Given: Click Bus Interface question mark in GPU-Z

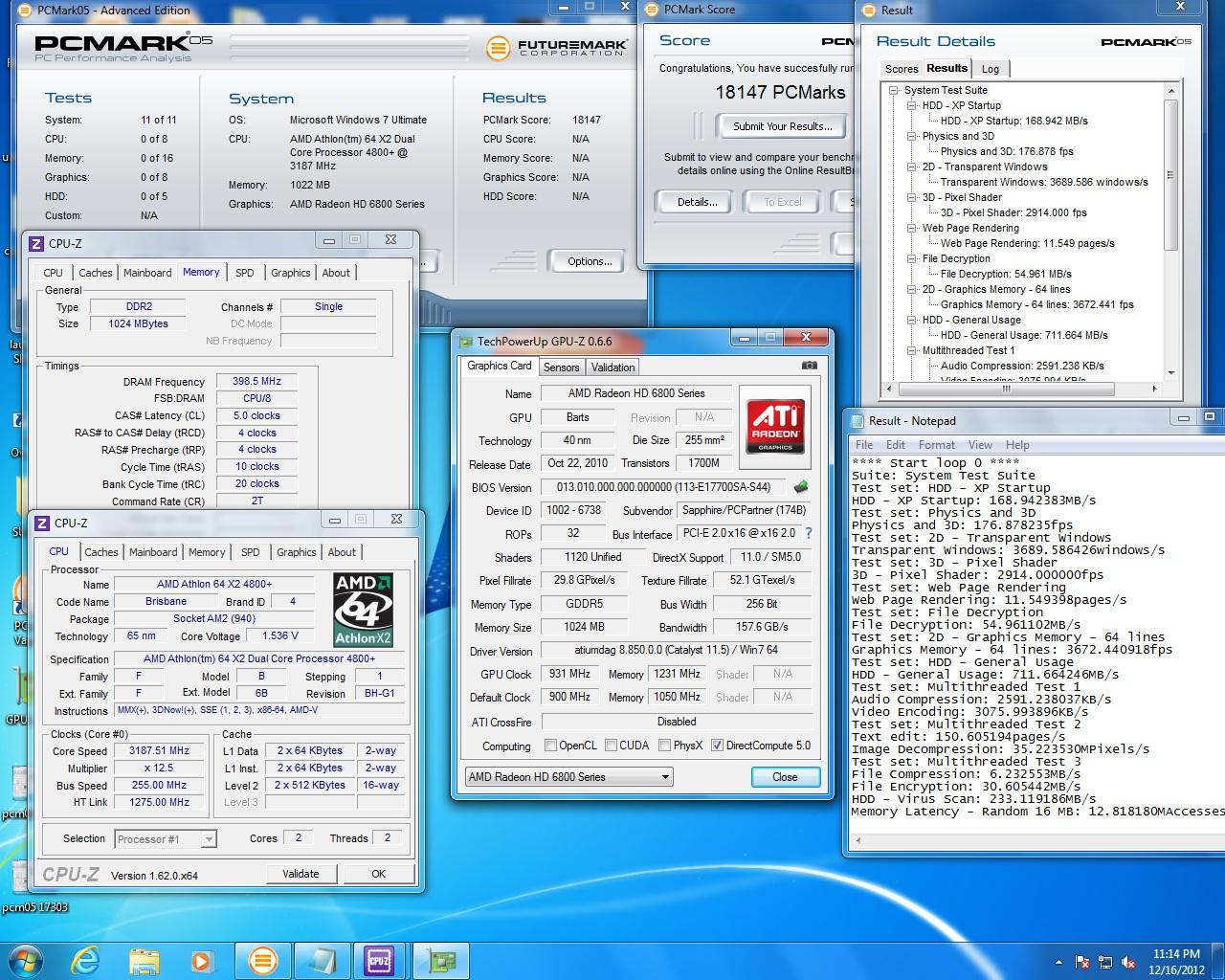Looking at the screenshot, I should [809, 533].
